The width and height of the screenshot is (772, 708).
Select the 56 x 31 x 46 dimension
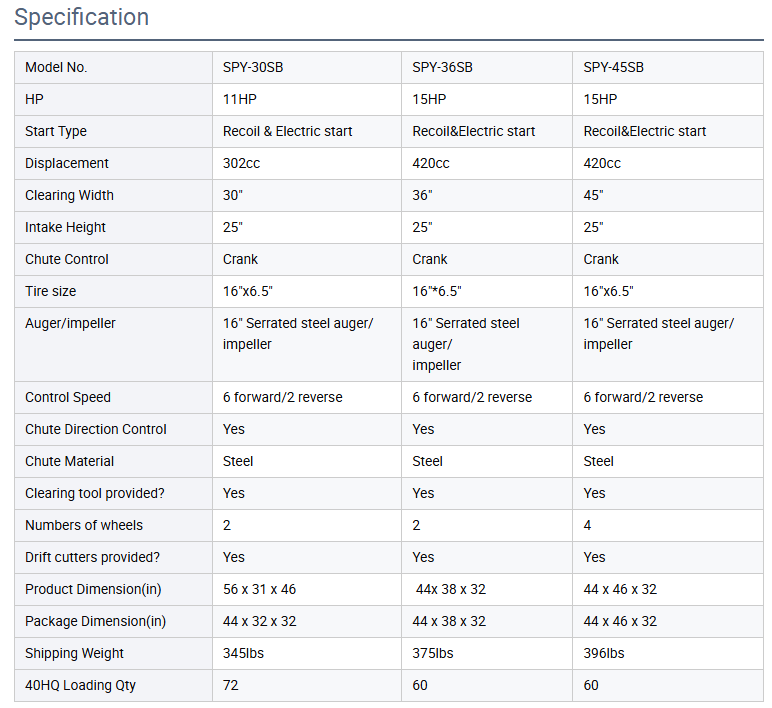tap(259, 590)
